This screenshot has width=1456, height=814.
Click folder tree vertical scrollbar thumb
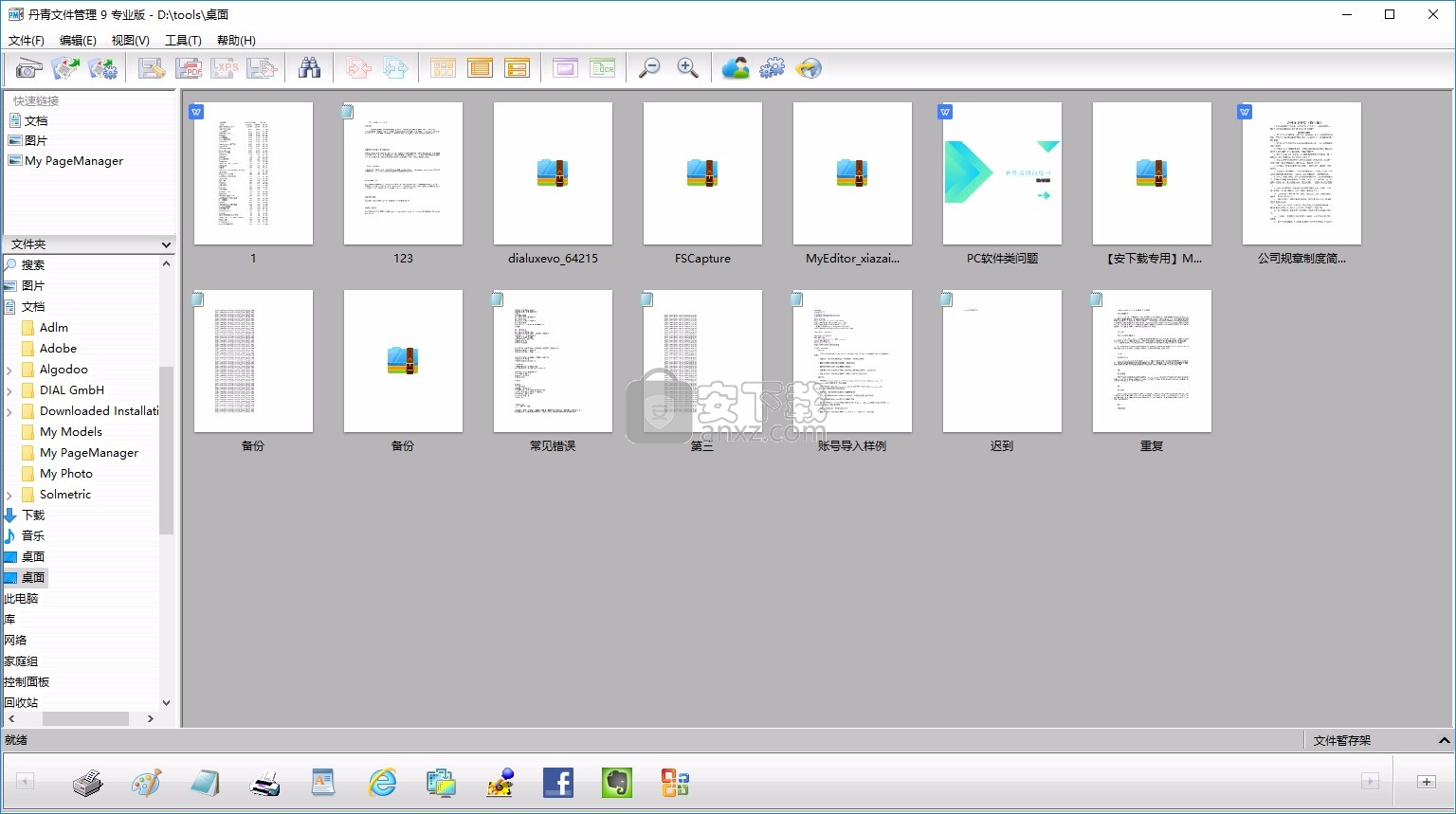point(167,450)
